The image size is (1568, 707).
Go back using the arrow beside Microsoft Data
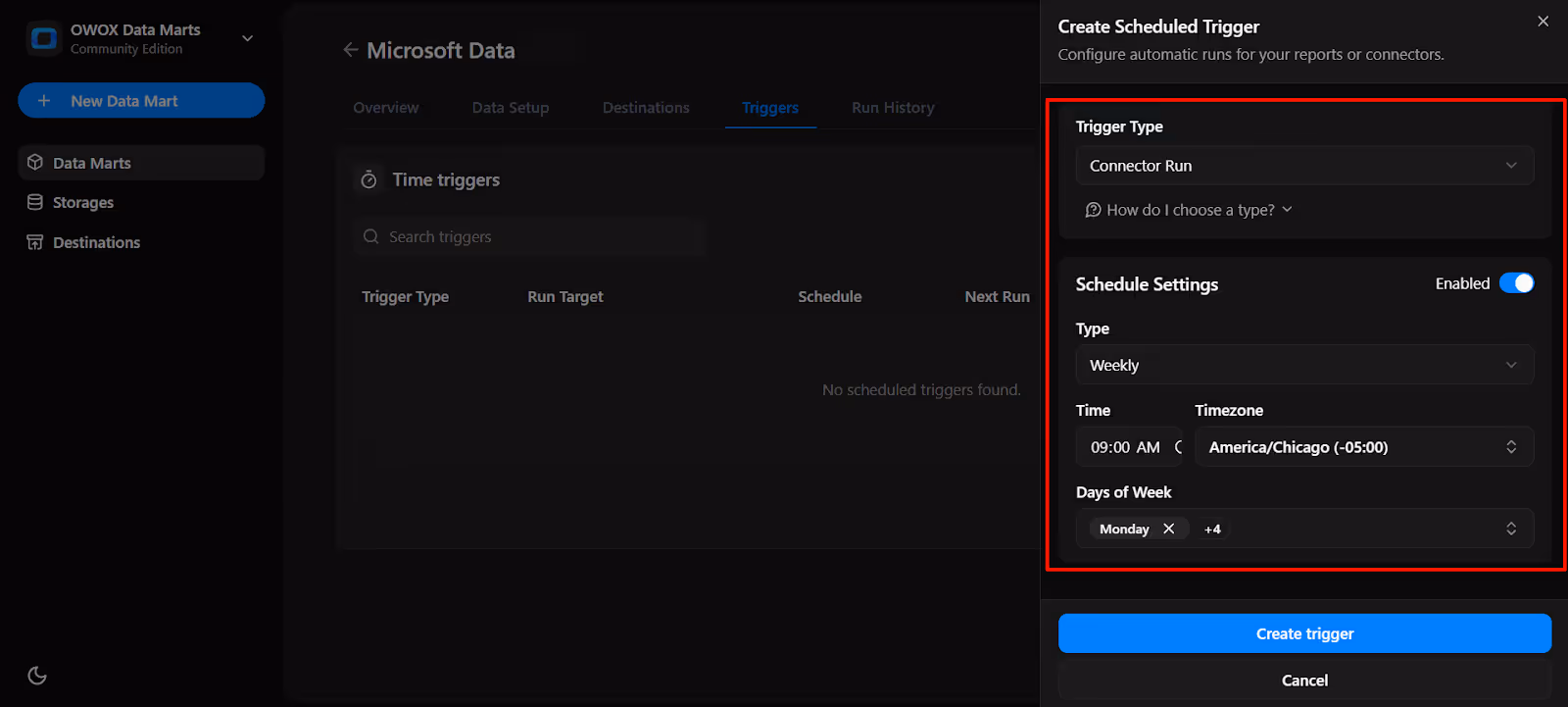pos(351,50)
